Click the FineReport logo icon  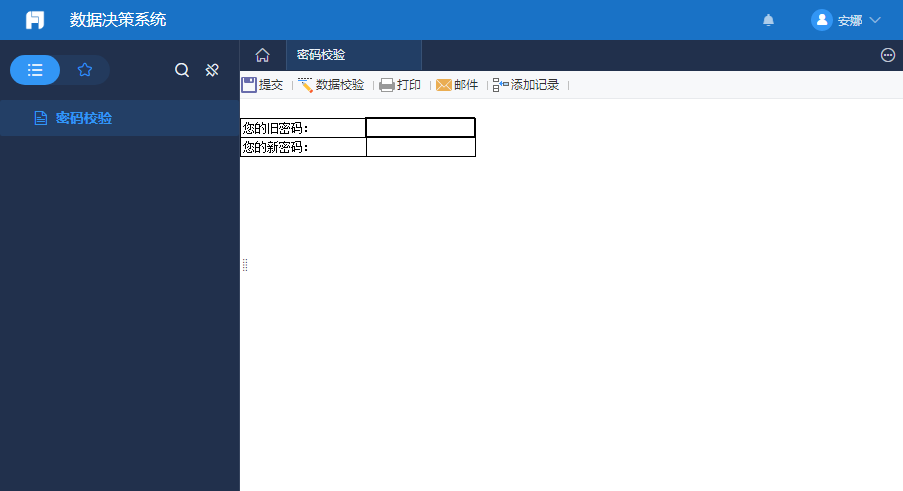point(35,20)
